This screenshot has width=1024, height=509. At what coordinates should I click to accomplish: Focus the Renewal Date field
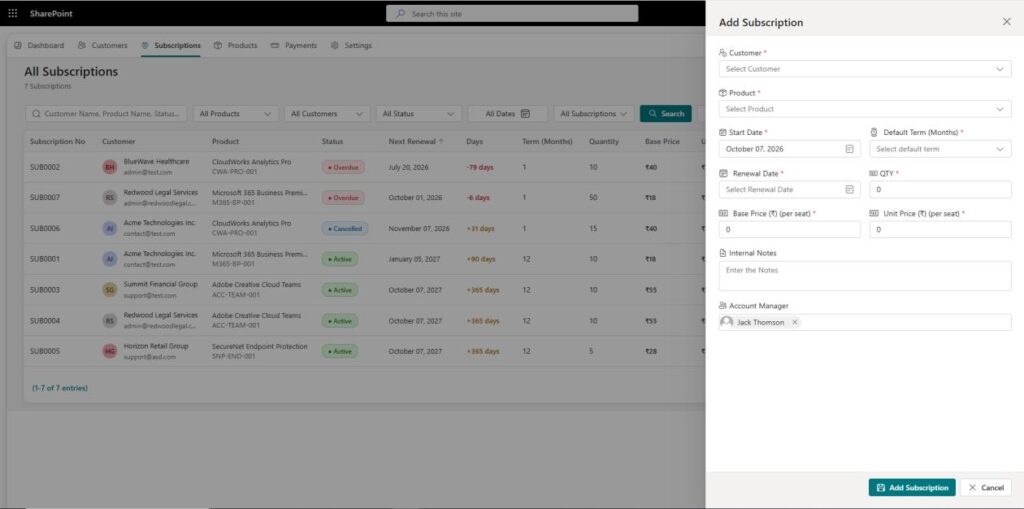790,189
